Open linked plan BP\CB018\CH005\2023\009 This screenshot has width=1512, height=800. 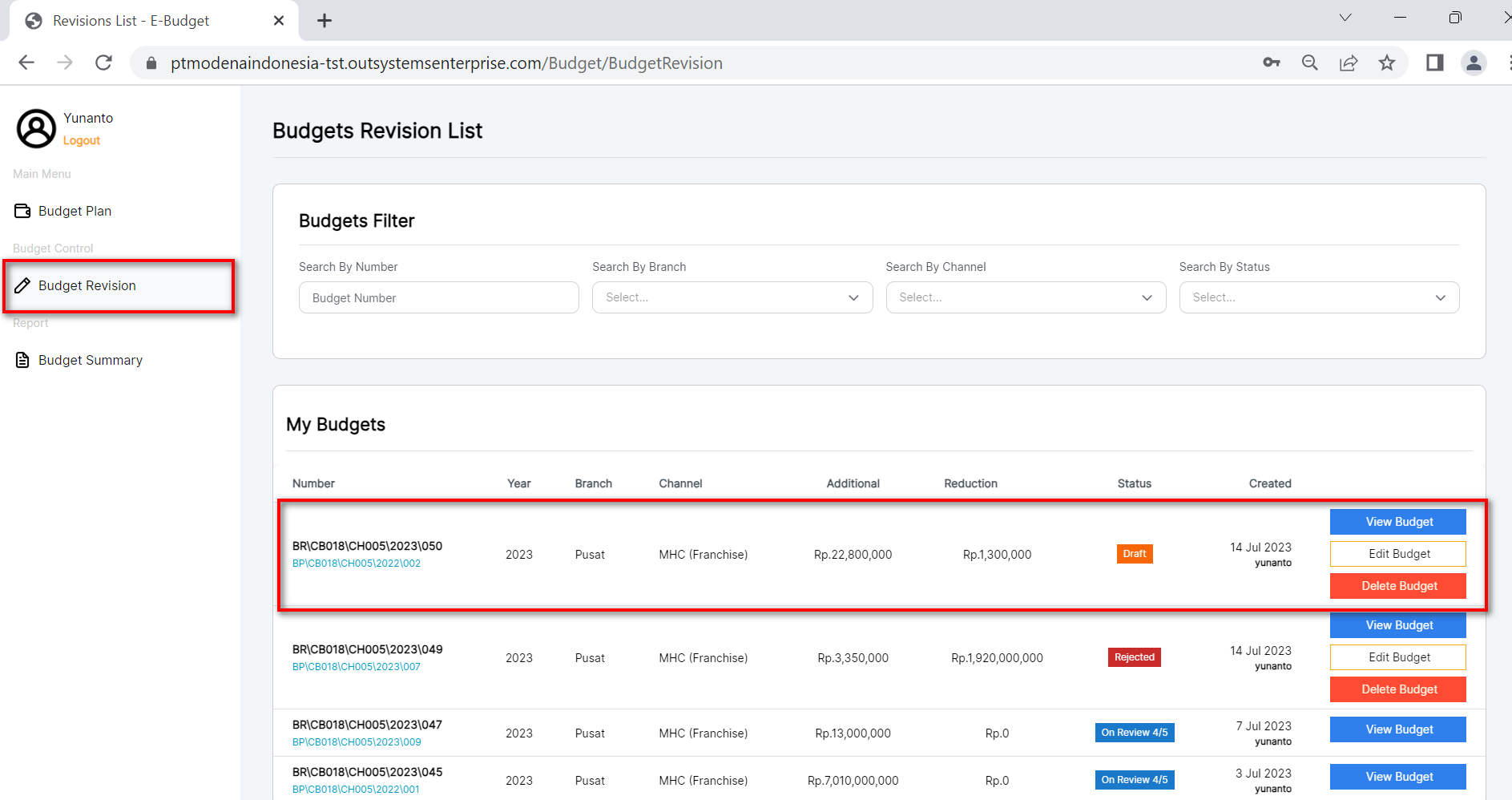[x=357, y=742]
